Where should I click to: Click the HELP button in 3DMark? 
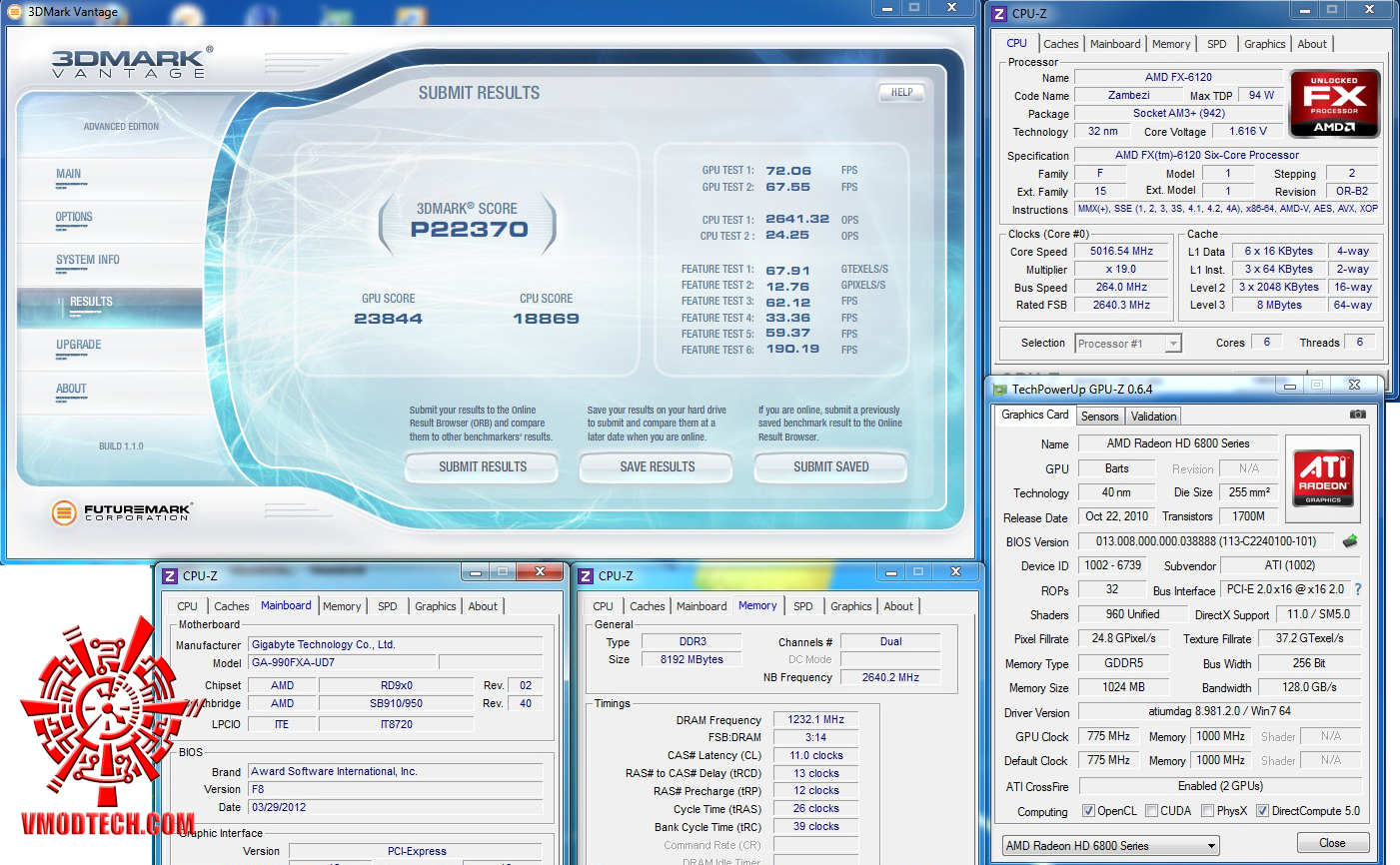click(x=901, y=93)
